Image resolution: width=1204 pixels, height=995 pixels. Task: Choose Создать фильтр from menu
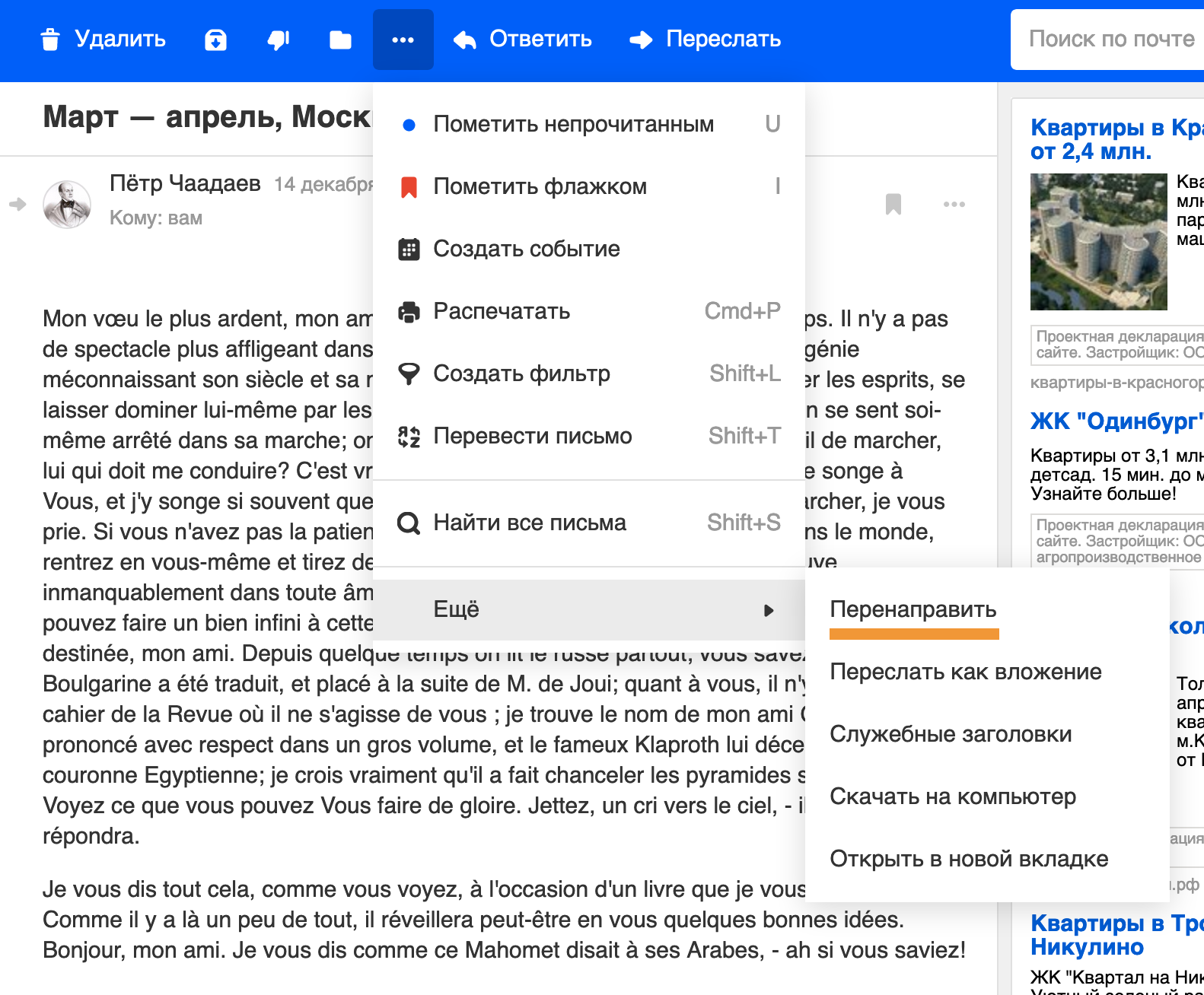[589, 374]
